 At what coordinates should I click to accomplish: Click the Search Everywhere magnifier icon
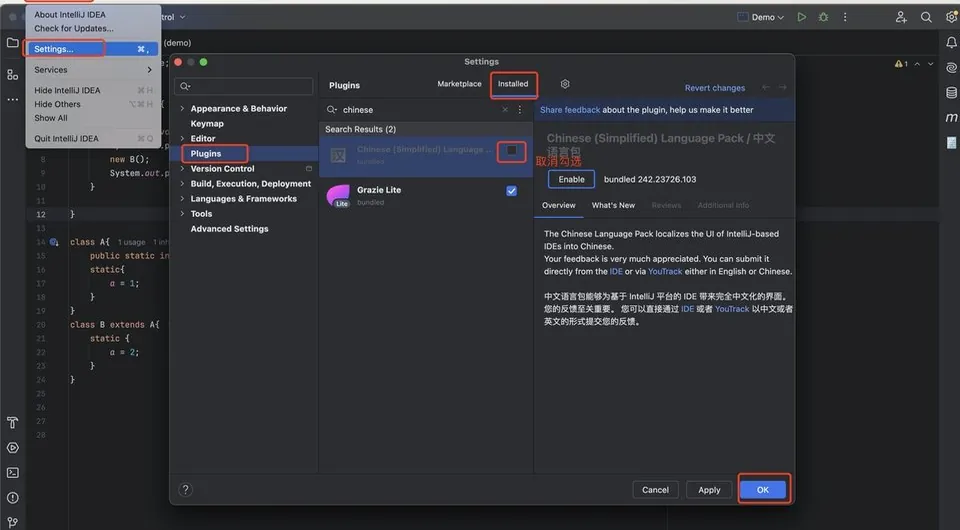click(x=926, y=17)
